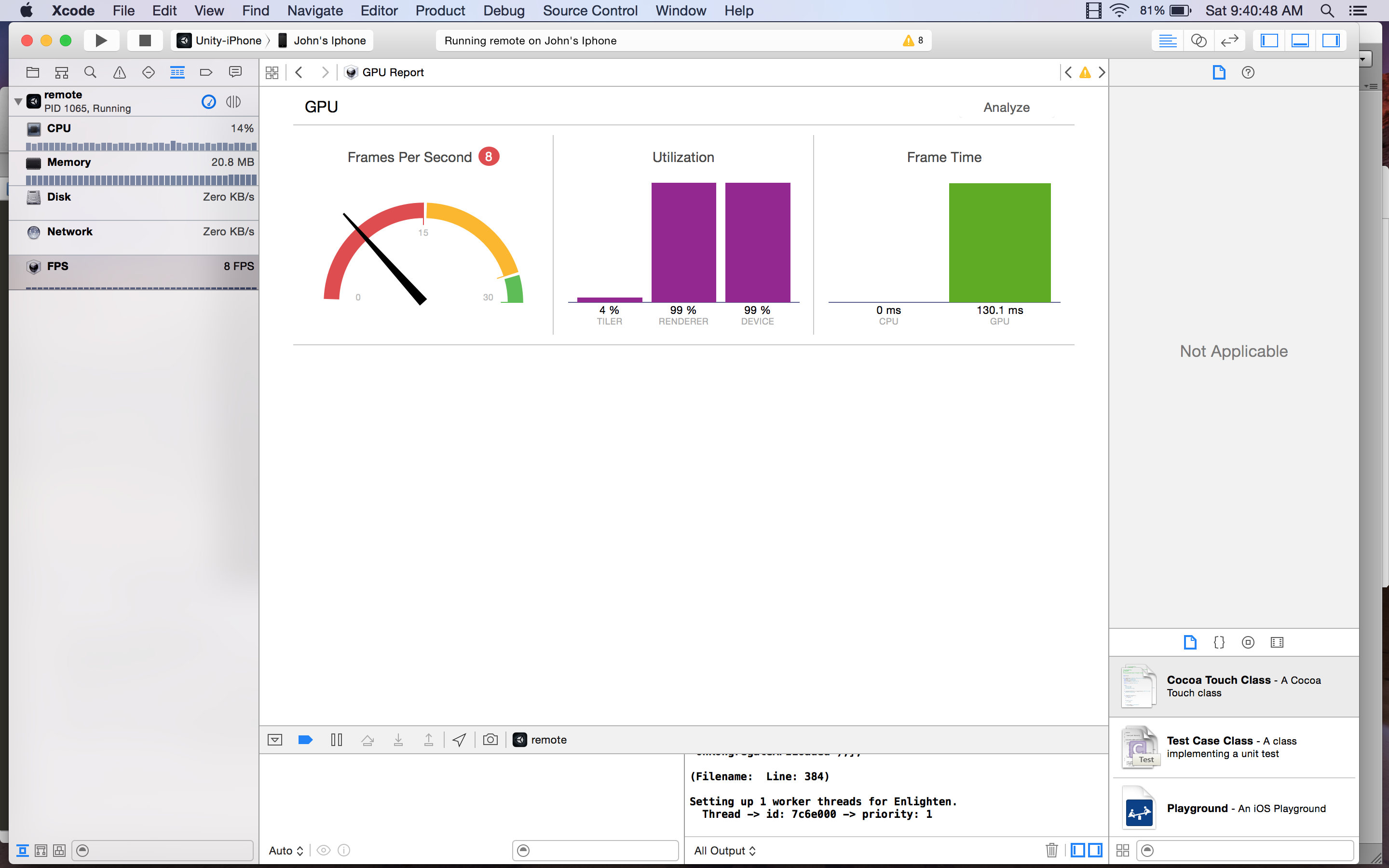Show the File inspector

click(1219, 72)
